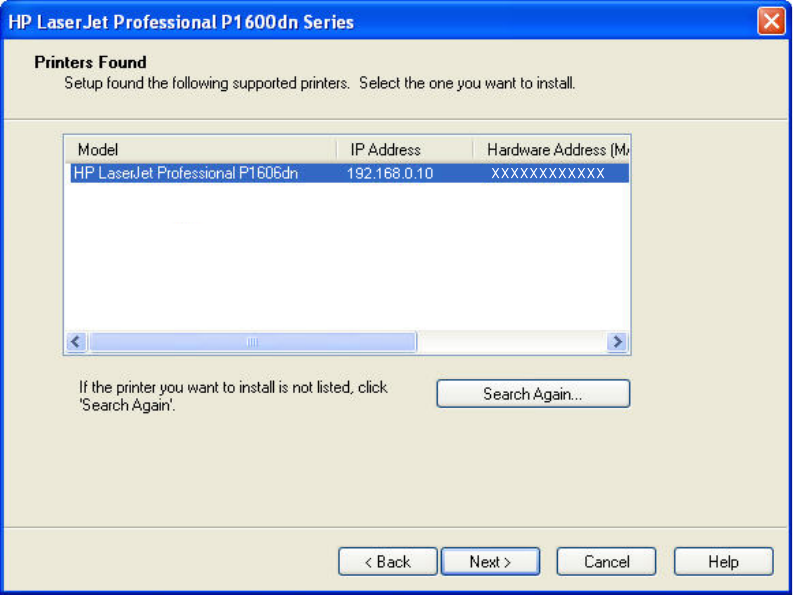Screen dimensions: 793x595
Task: Click the 192.168.0.10 IP address cell
Action: click(390, 173)
